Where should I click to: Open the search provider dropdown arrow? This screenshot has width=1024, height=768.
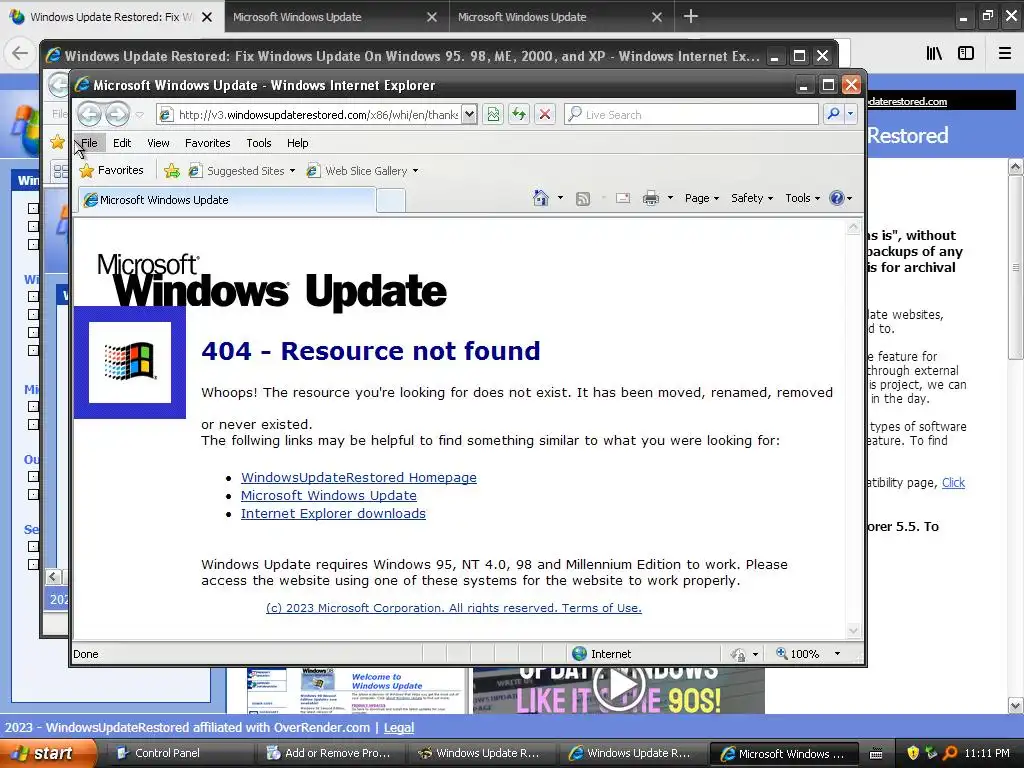850,114
